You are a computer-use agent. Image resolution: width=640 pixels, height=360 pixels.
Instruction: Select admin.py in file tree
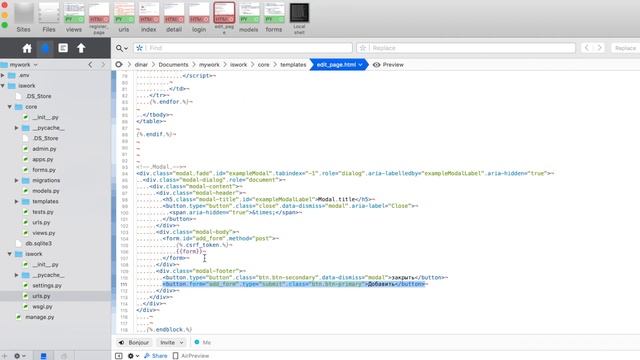pos(44,149)
